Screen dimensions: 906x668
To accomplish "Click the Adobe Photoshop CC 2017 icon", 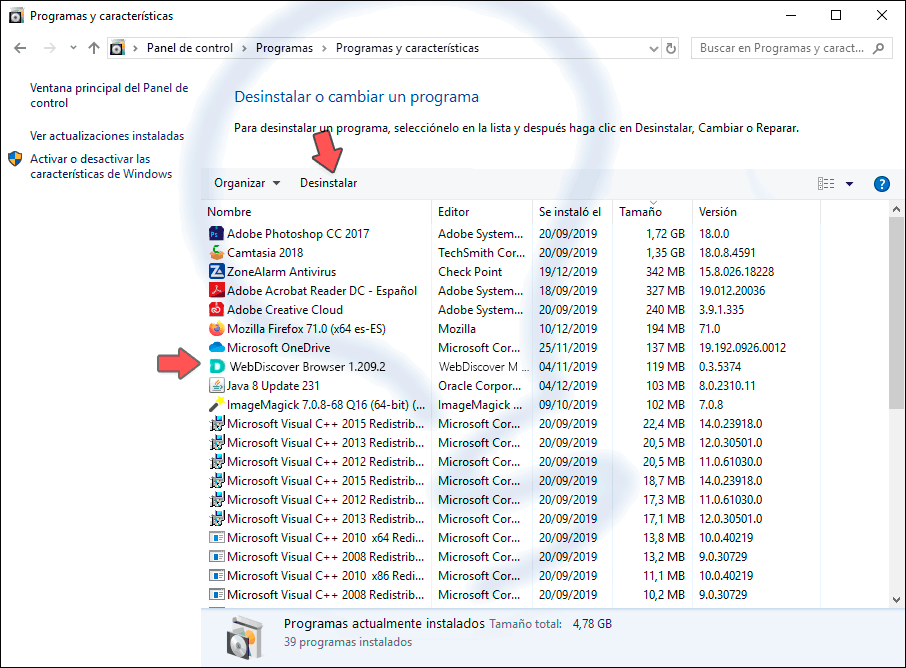I will pos(216,233).
